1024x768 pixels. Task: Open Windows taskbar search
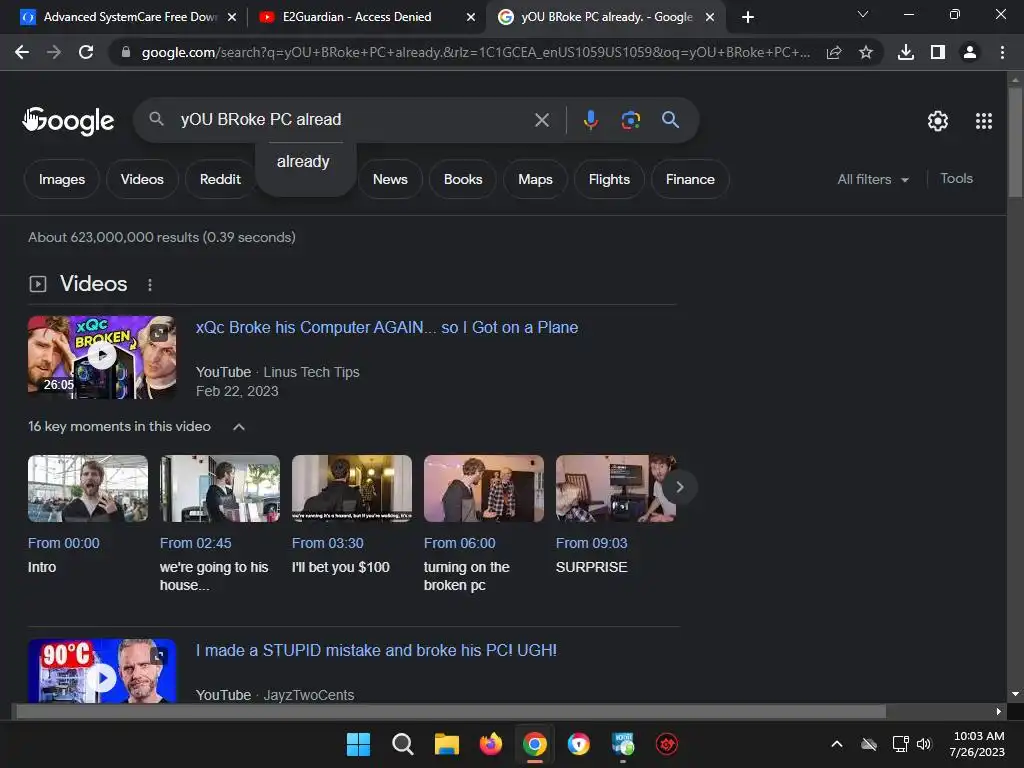click(402, 744)
